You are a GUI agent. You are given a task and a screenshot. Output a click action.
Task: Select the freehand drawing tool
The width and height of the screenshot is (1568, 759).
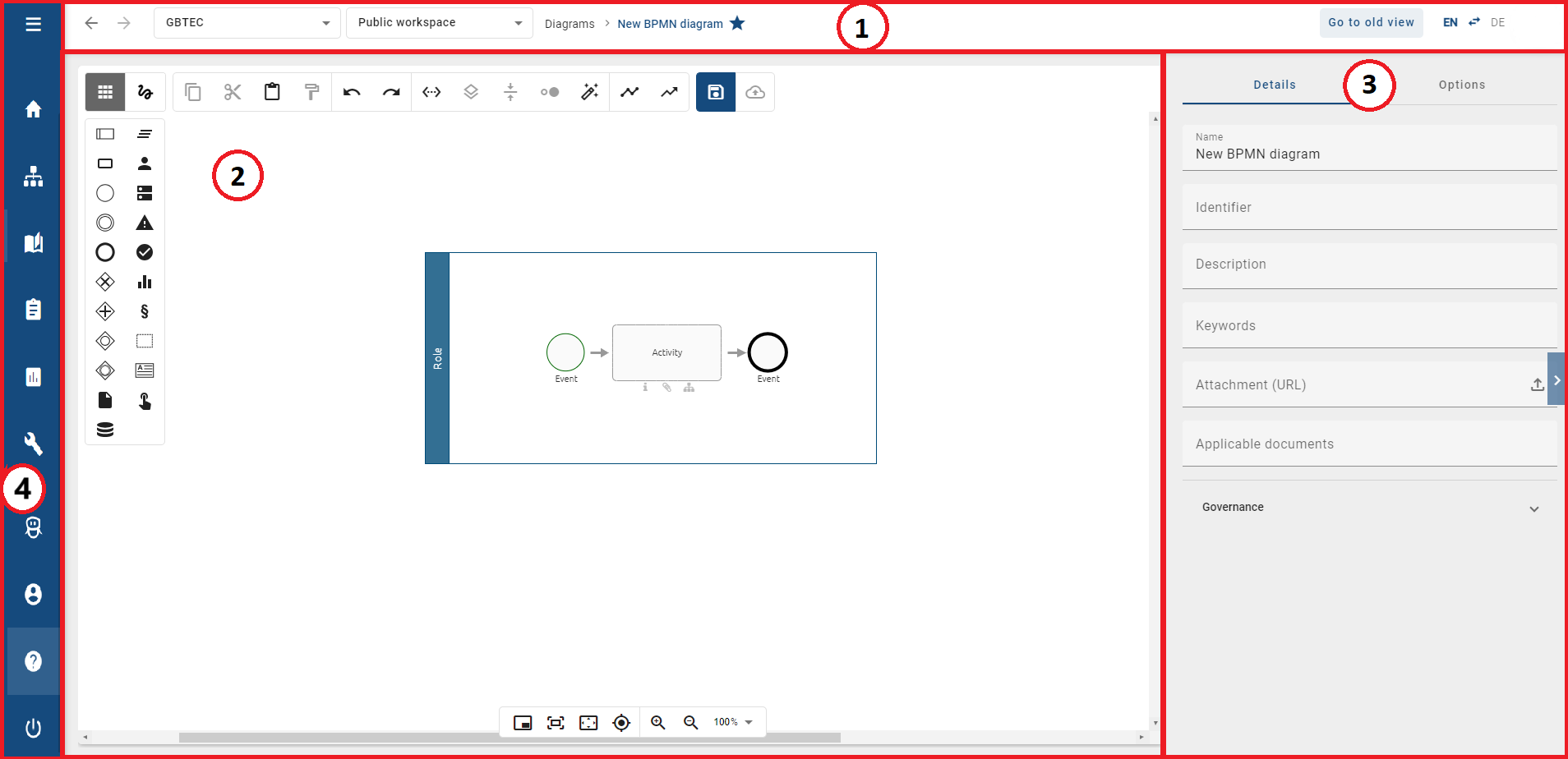(145, 92)
